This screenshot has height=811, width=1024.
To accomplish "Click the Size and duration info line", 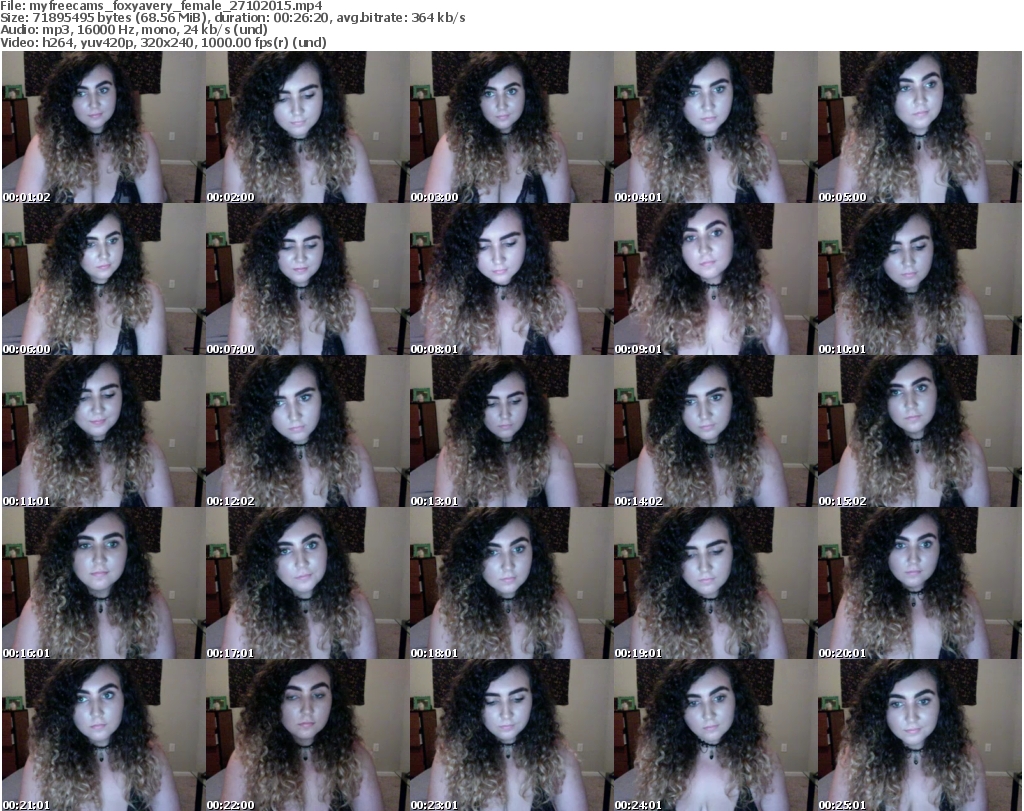I will pos(233,18).
